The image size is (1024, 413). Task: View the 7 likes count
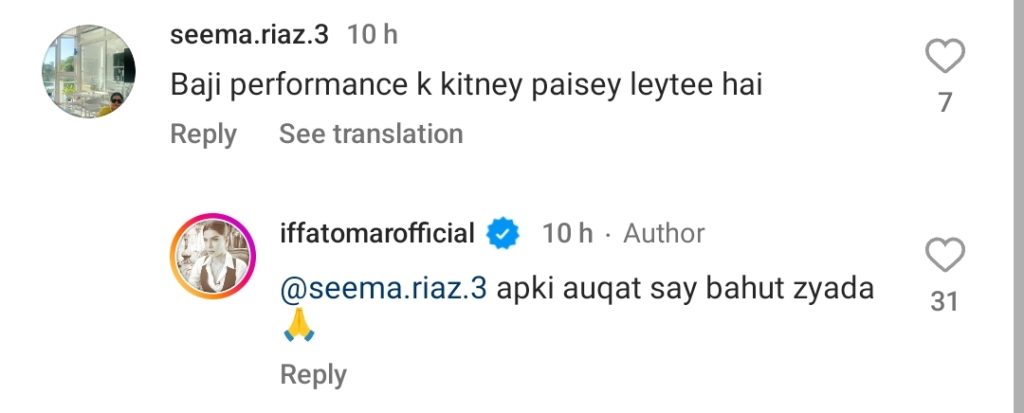(x=945, y=102)
